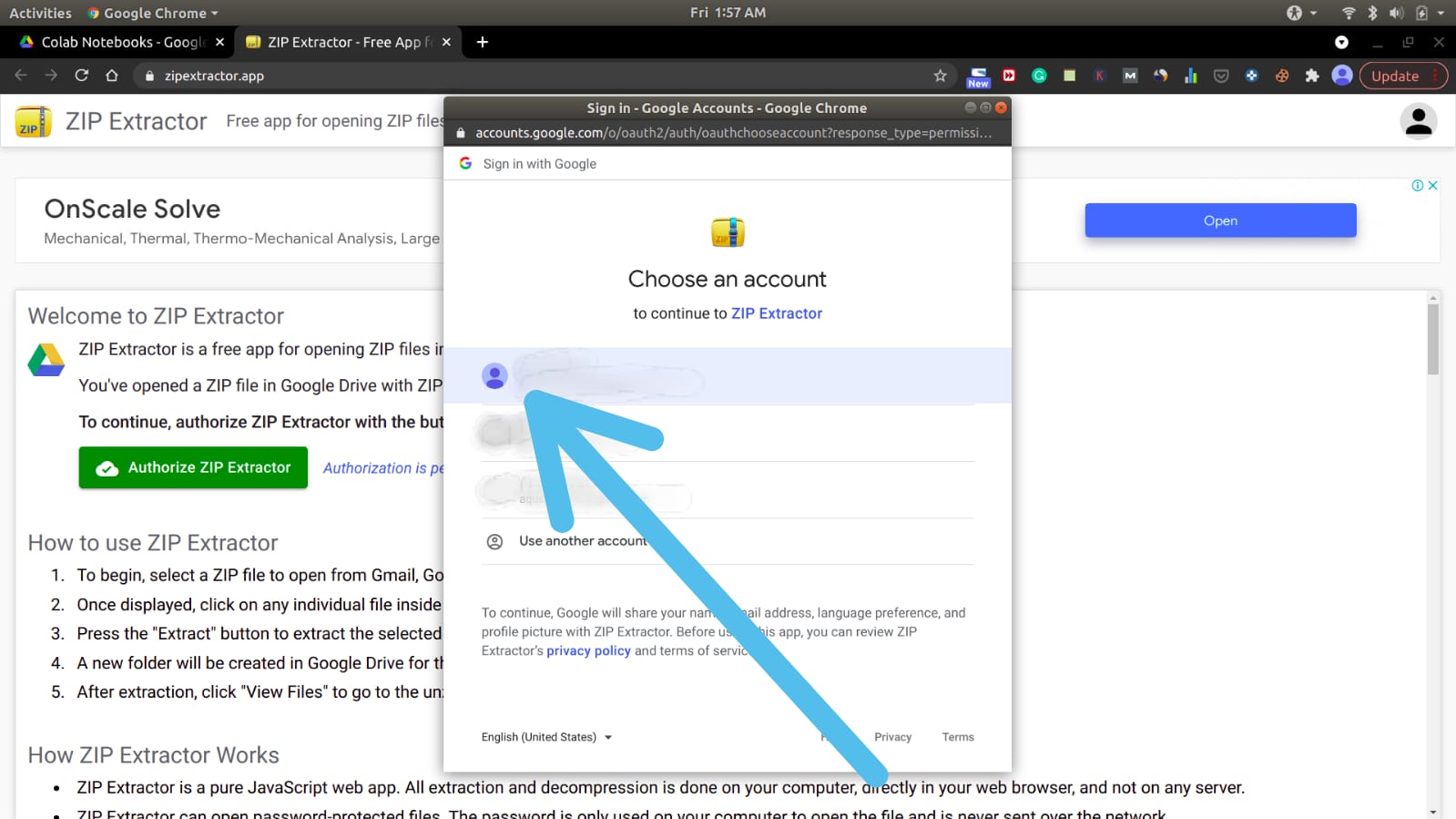Open the browser home page icon
This screenshot has width=1456, height=819.
112,76
